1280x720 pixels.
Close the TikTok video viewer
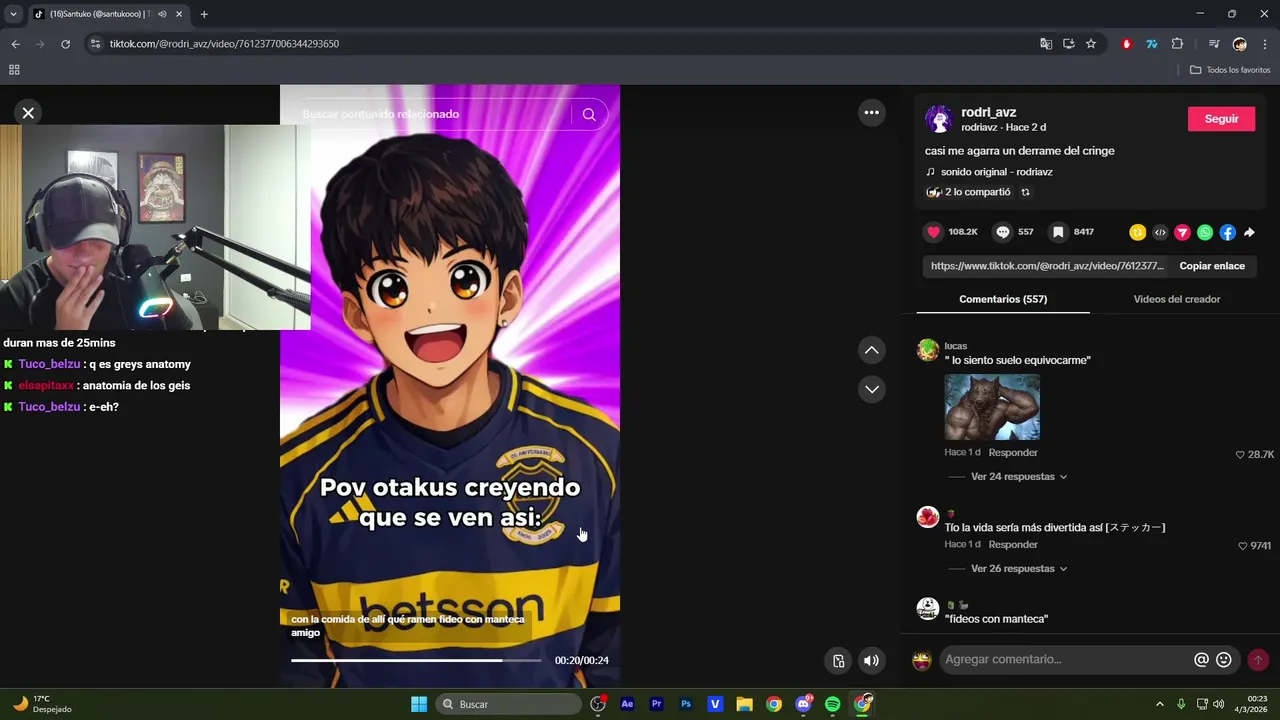pyautogui.click(x=28, y=113)
